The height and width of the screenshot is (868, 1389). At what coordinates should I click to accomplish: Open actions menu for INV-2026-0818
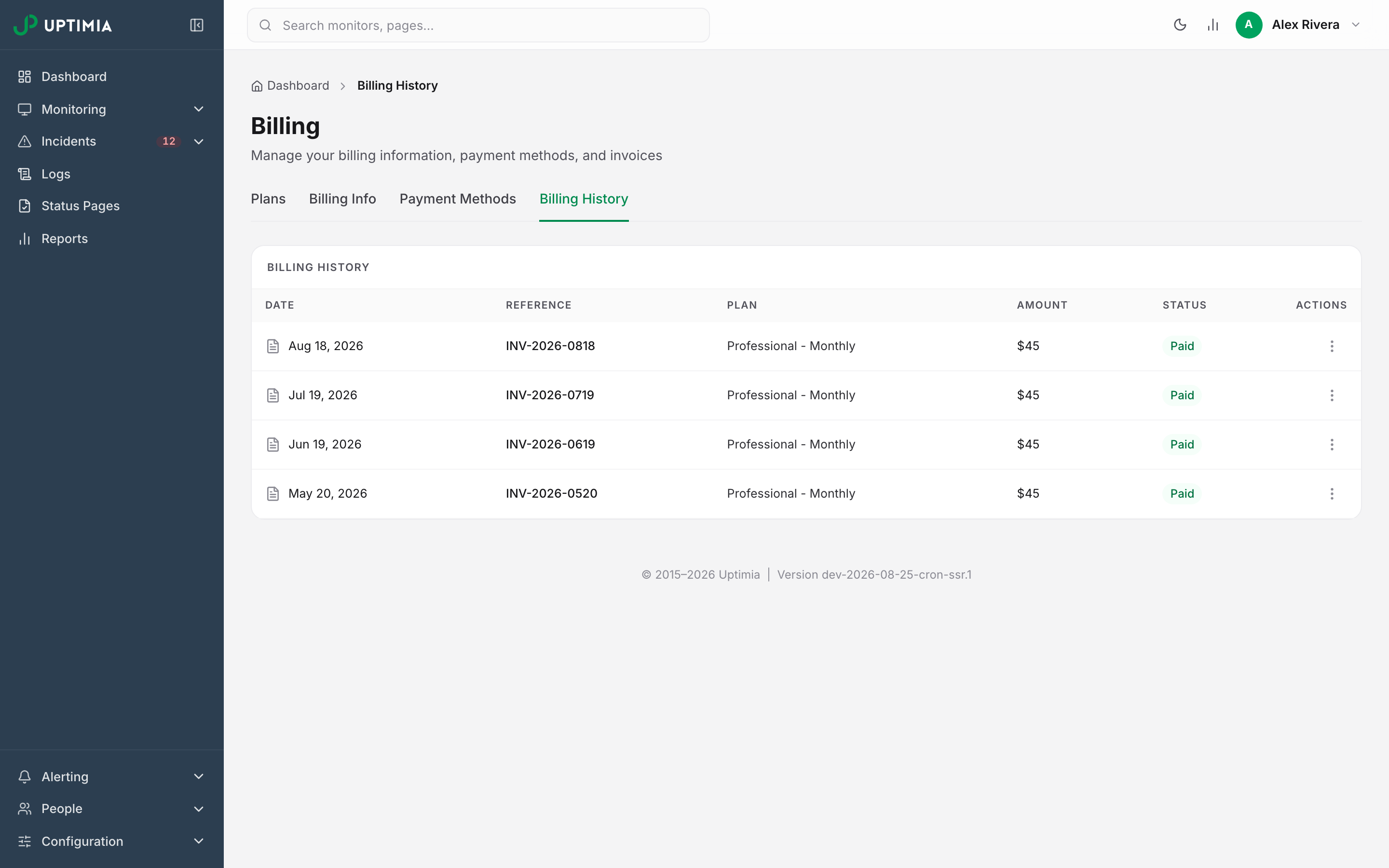click(1332, 346)
